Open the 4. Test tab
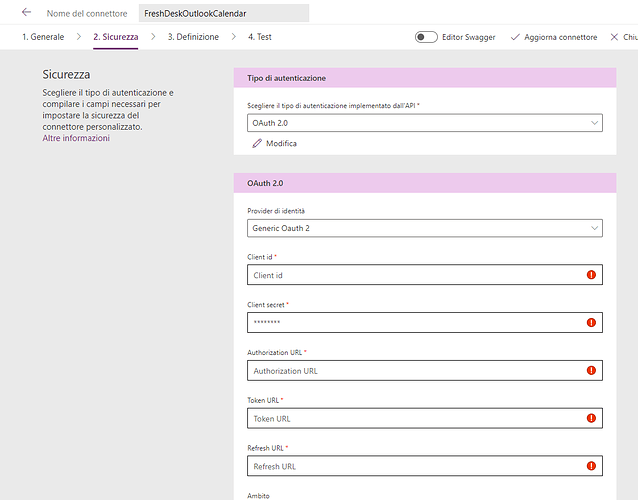The height and width of the screenshot is (500, 638). coord(260,37)
